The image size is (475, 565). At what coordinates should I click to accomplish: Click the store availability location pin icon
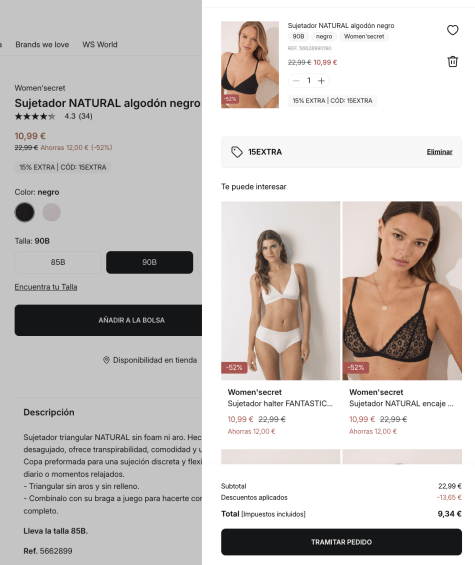(x=106, y=360)
